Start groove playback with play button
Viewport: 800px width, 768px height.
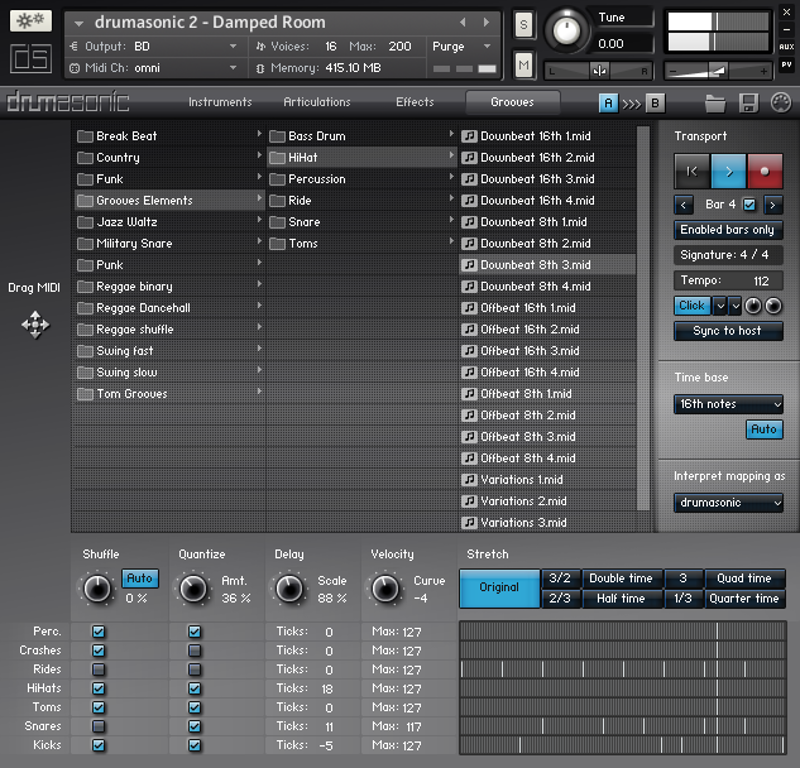(728, 171)
